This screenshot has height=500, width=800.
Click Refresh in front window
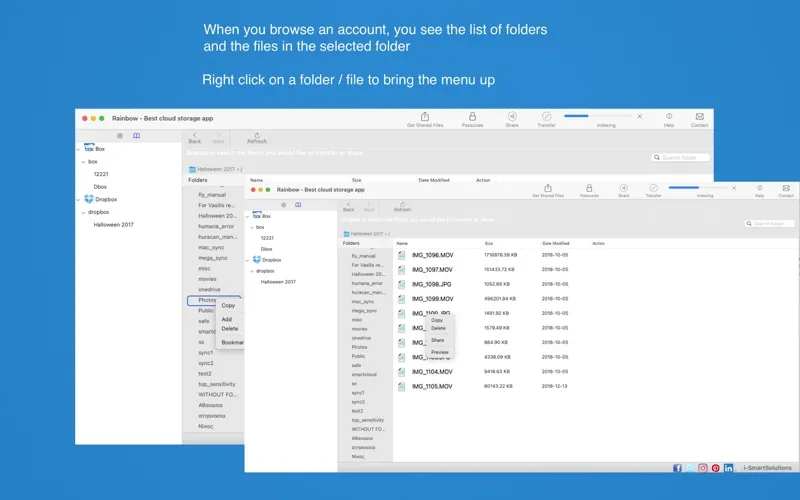pyautogui.click(x=402, y=207)
